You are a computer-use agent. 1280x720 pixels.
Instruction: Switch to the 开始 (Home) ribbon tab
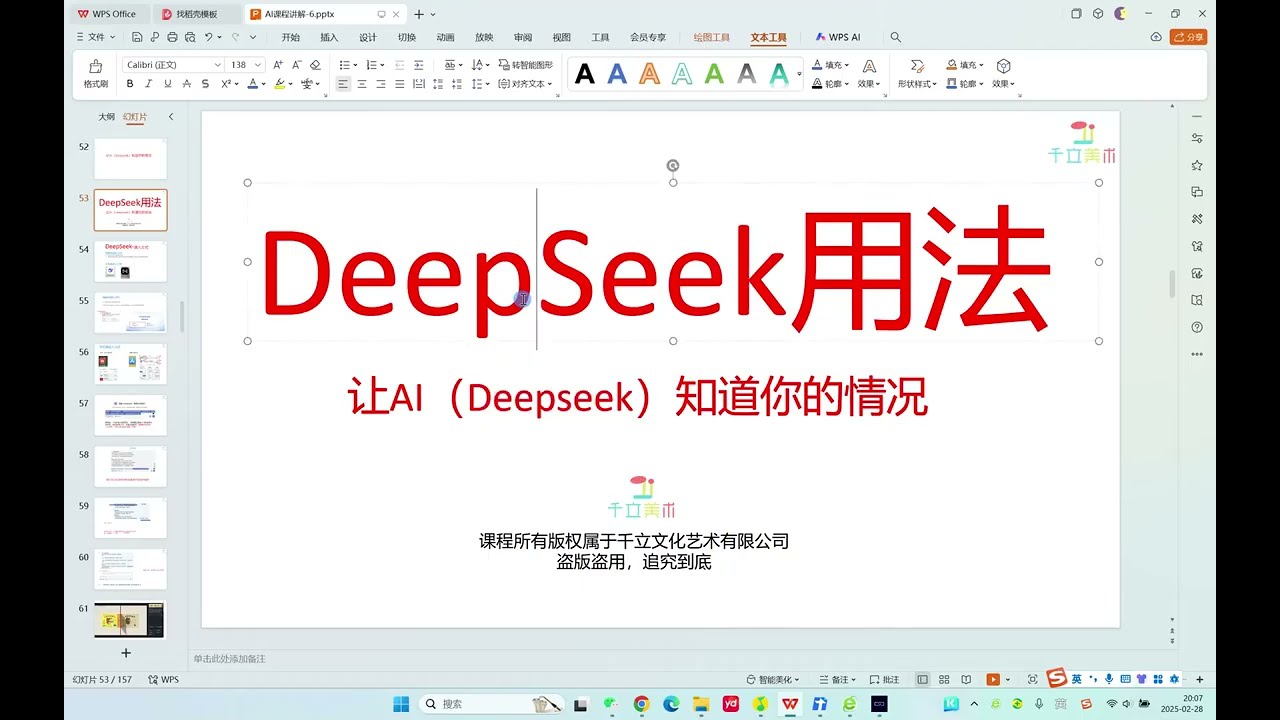[x=290, y=37]
